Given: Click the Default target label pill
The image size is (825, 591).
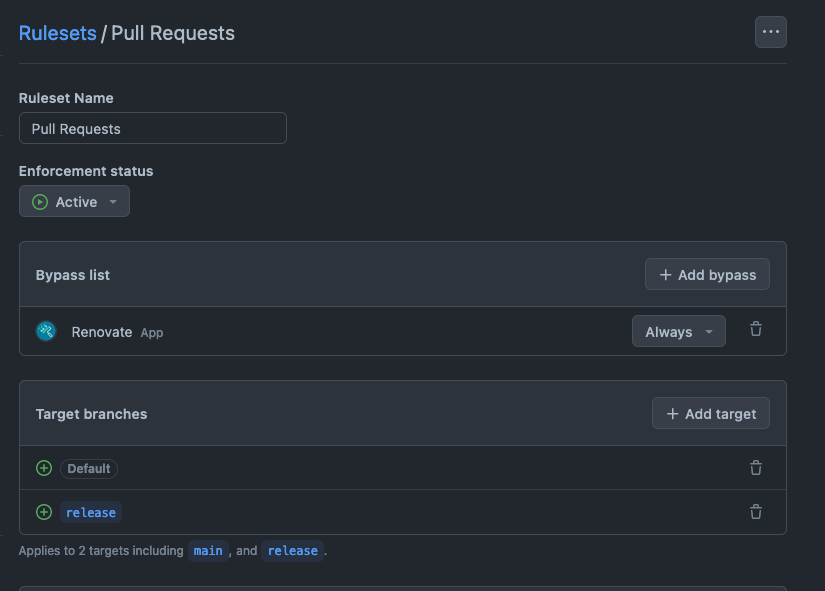Looking at the screenshot, I should coord(89,468).
